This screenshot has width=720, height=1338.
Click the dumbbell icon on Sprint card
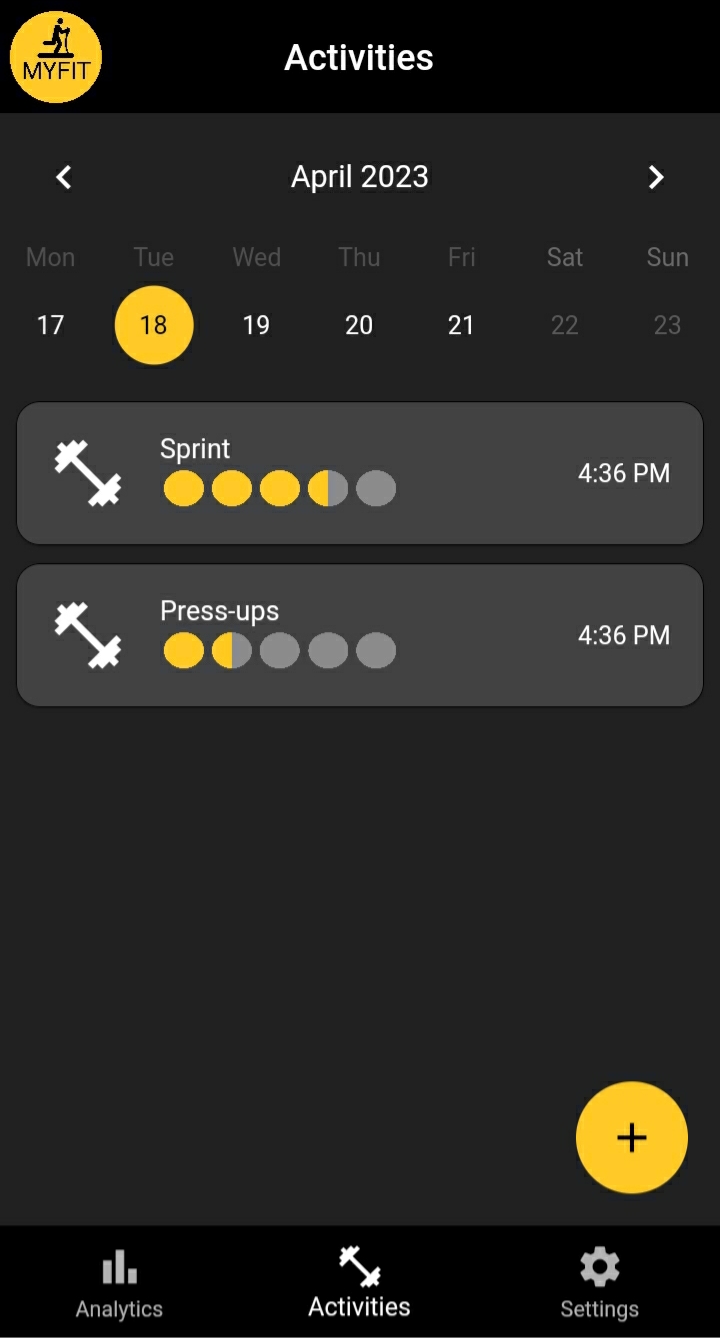88,473
